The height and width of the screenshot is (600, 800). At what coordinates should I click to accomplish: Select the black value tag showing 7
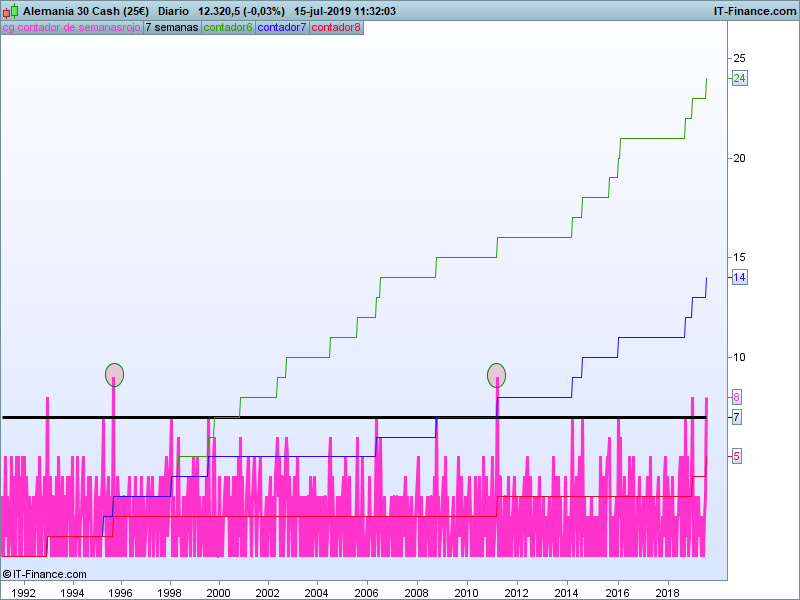737,416
